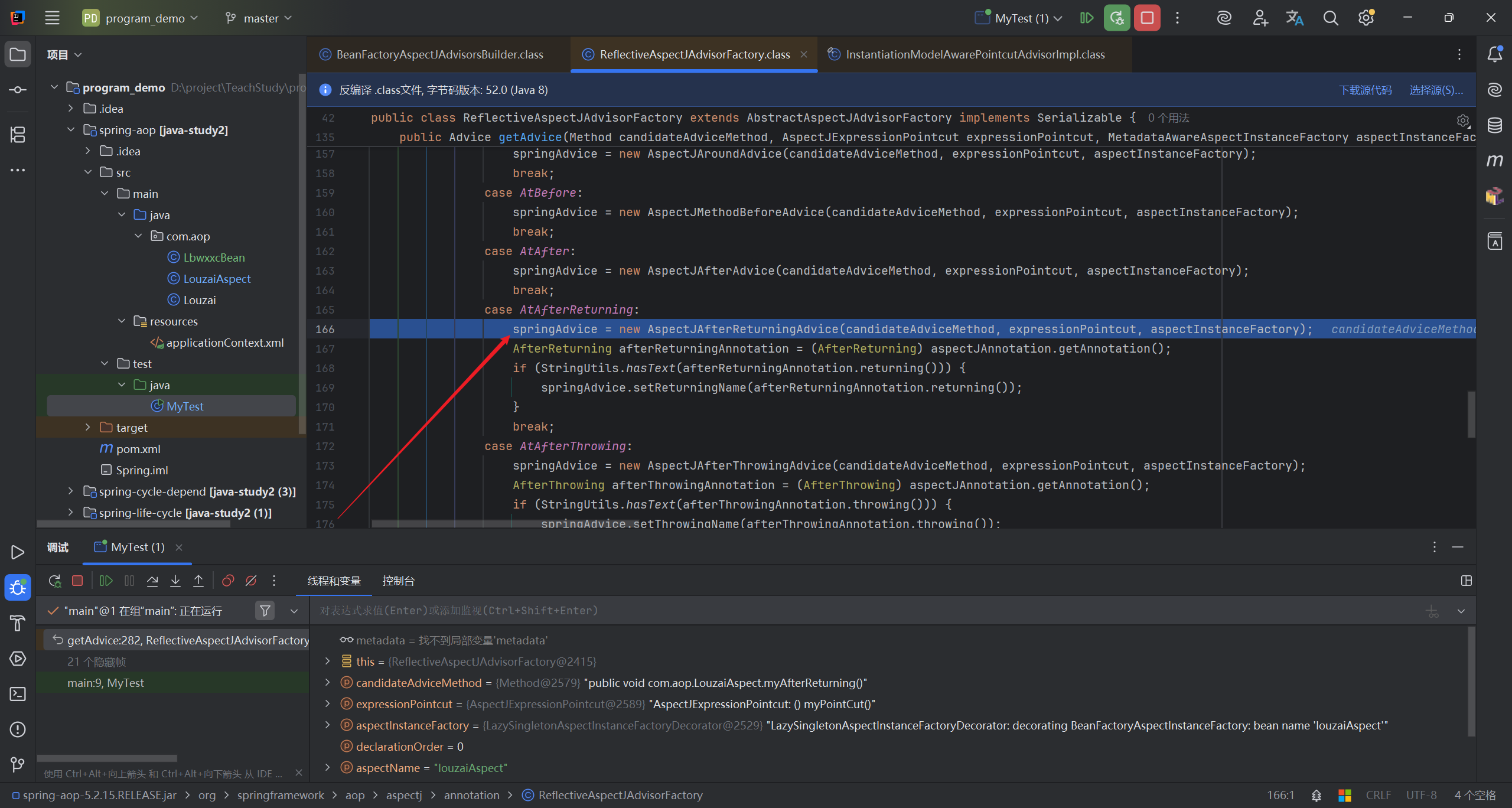
Task: Click the 选择源(S)... link
Action: pyautogui.click(x=1436, y=90)
